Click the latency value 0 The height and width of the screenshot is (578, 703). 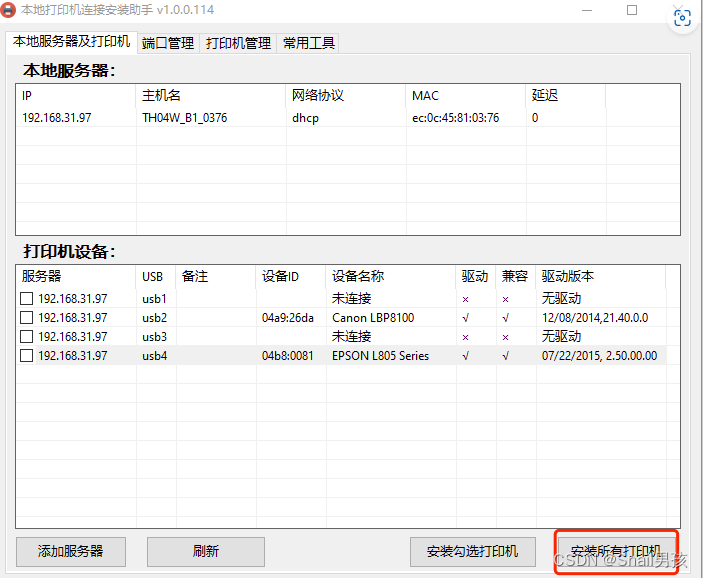pyautogui.click(x=535, y=118)
